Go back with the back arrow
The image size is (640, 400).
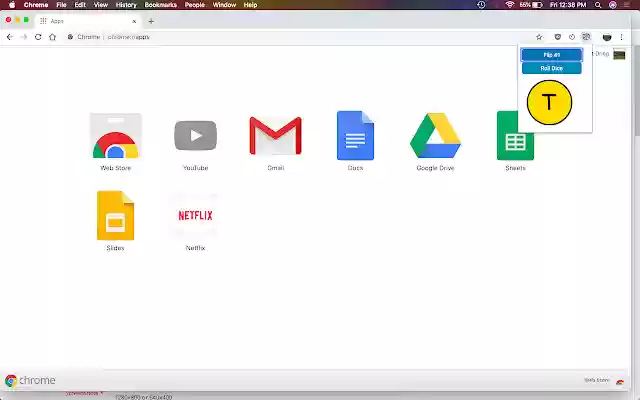10,37
